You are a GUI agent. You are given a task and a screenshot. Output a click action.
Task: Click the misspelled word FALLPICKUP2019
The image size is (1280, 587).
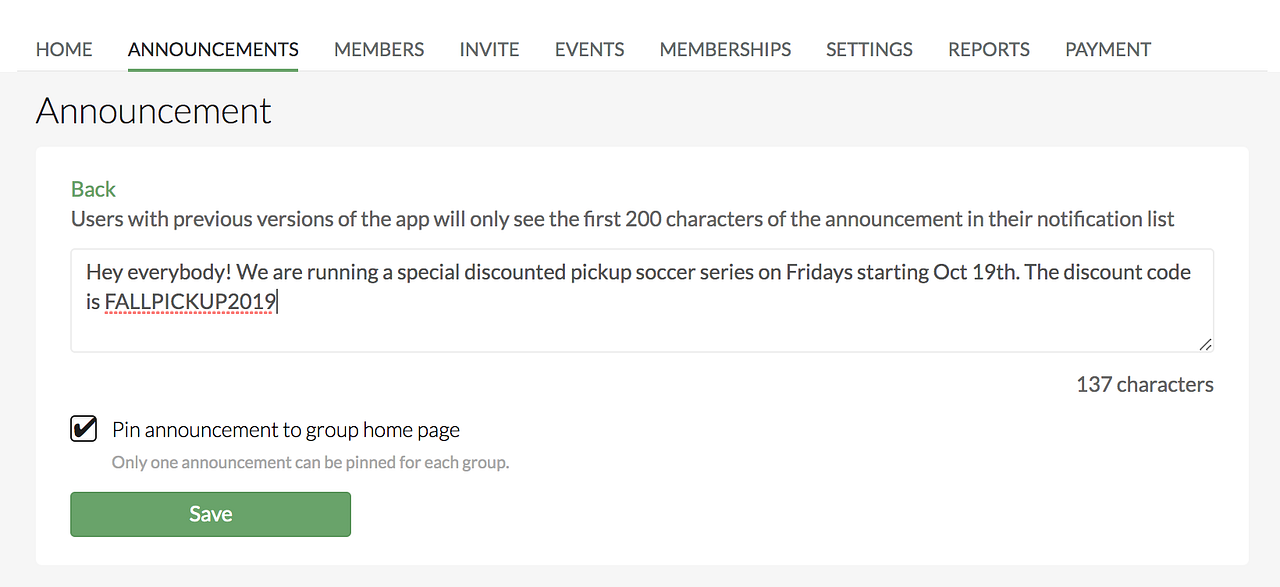click(x=190, y=300)
